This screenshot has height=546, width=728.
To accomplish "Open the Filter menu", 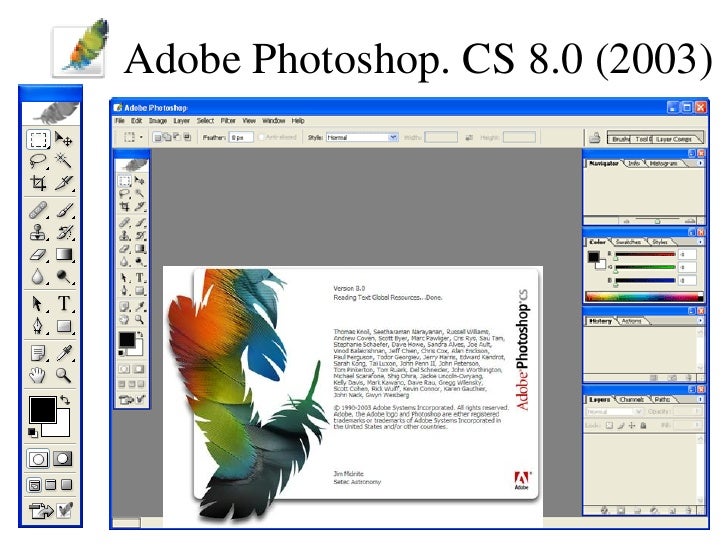I will tap(228, 121).
